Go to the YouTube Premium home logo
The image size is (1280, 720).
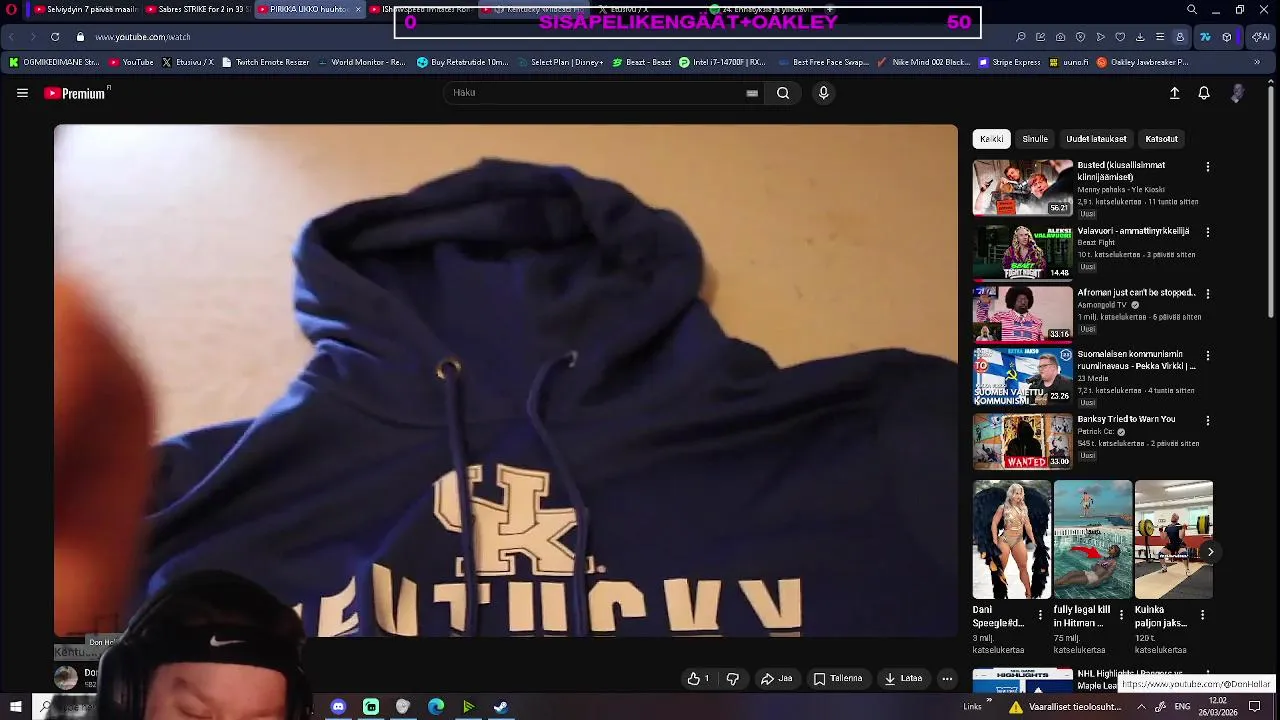coord(76,93)
